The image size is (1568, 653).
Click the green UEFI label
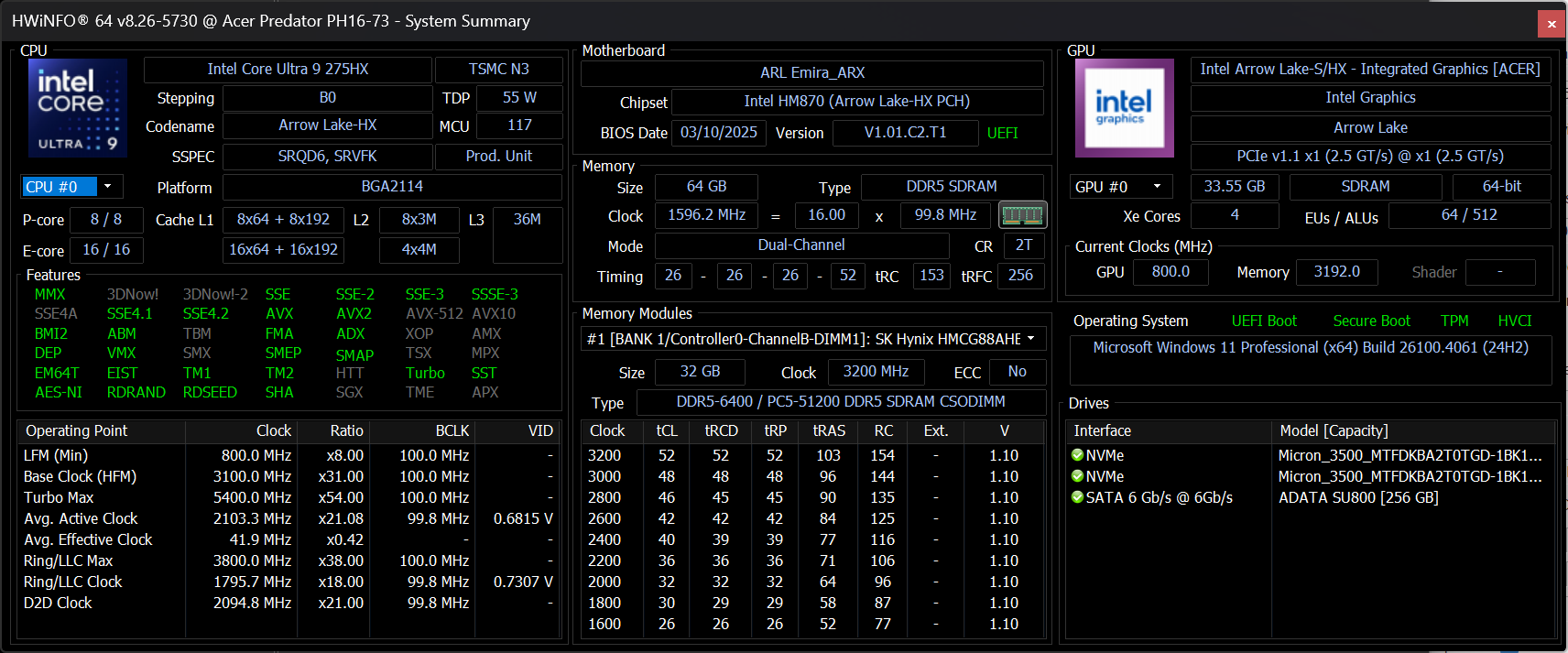tap(1003, 134)
